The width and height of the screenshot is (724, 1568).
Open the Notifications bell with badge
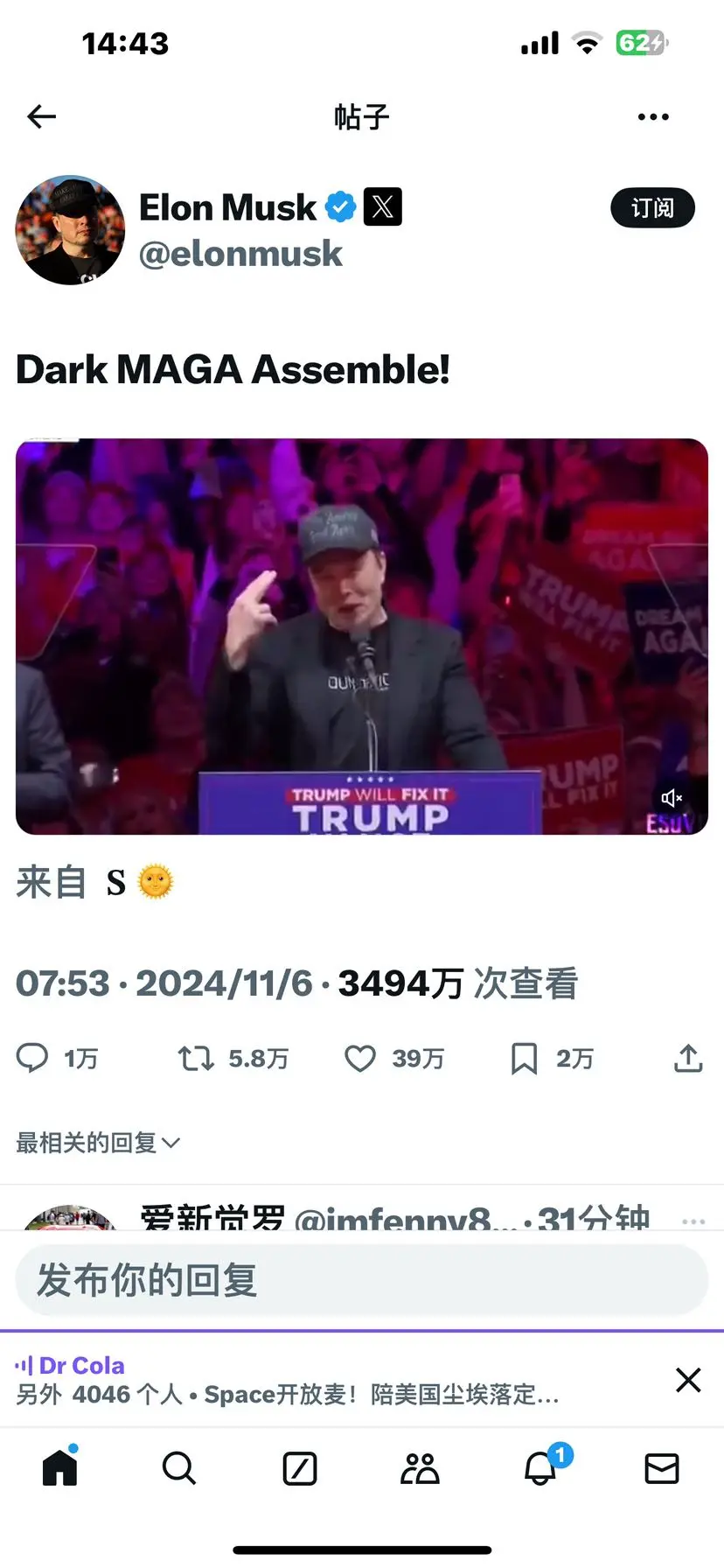[542, 1466]
